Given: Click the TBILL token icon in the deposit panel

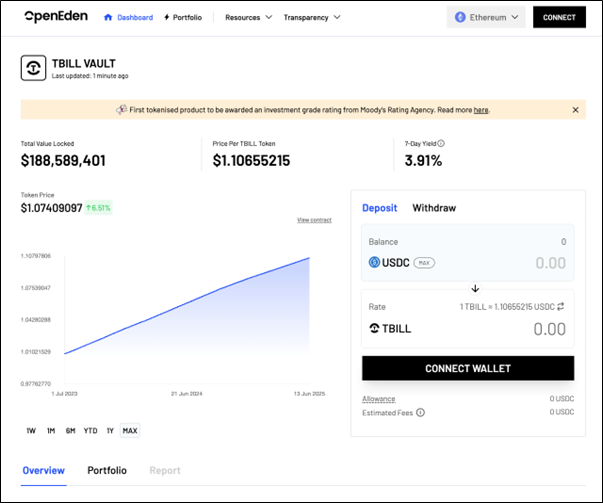Looking at the screenshot, I should point(374,328).
